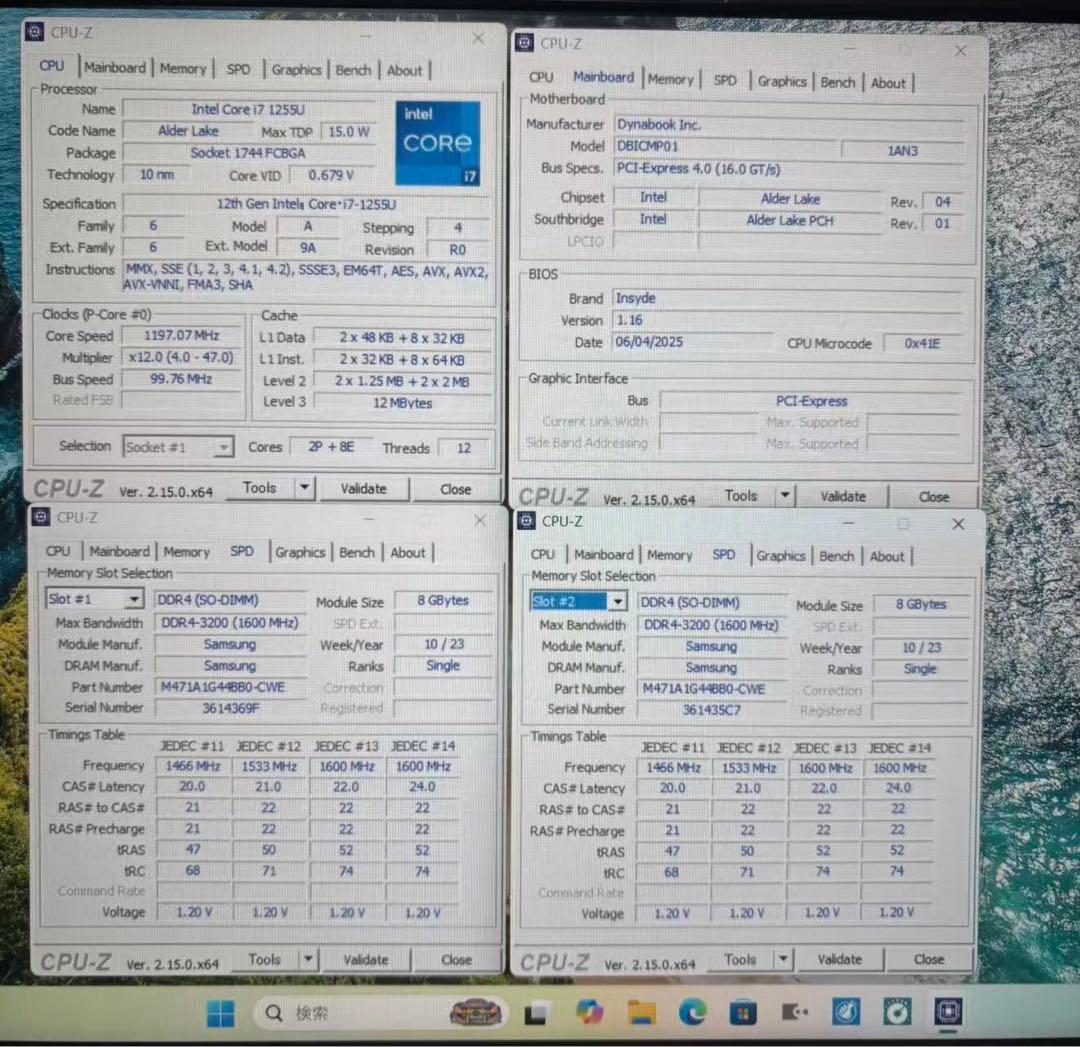Click the Specification value '12th Gen Intel Core i7-1255U'

307,204
